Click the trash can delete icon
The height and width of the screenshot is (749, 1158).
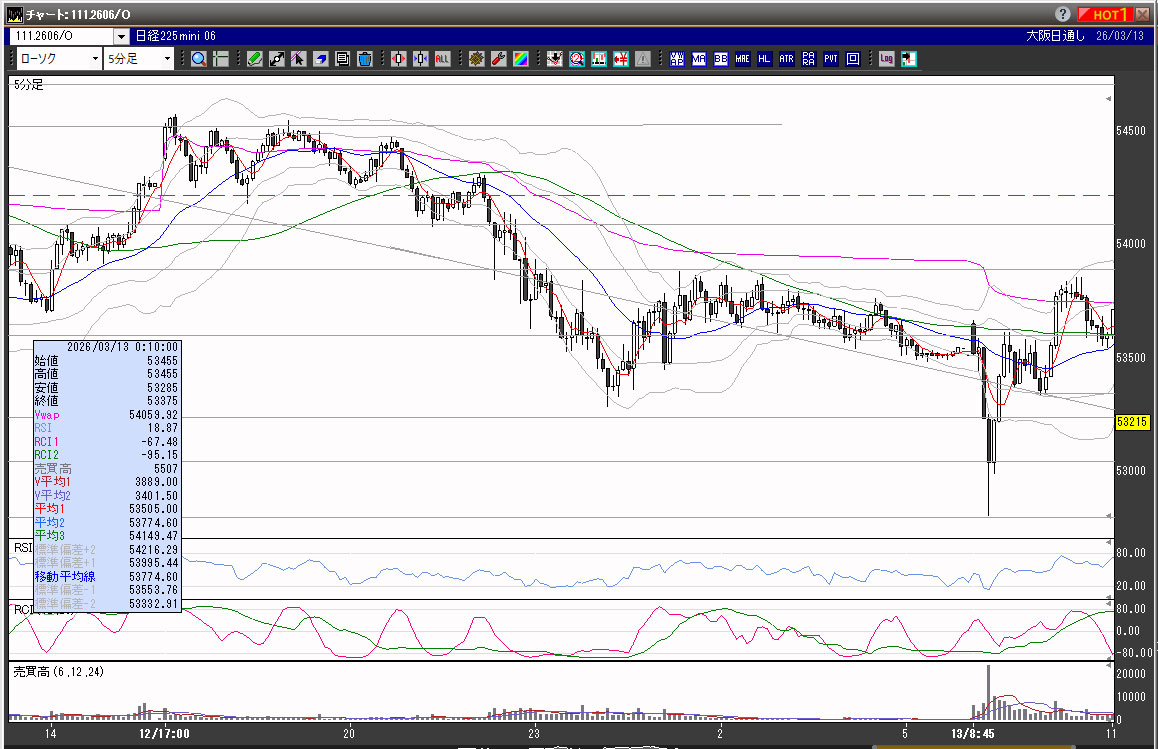tap(365, 59)
